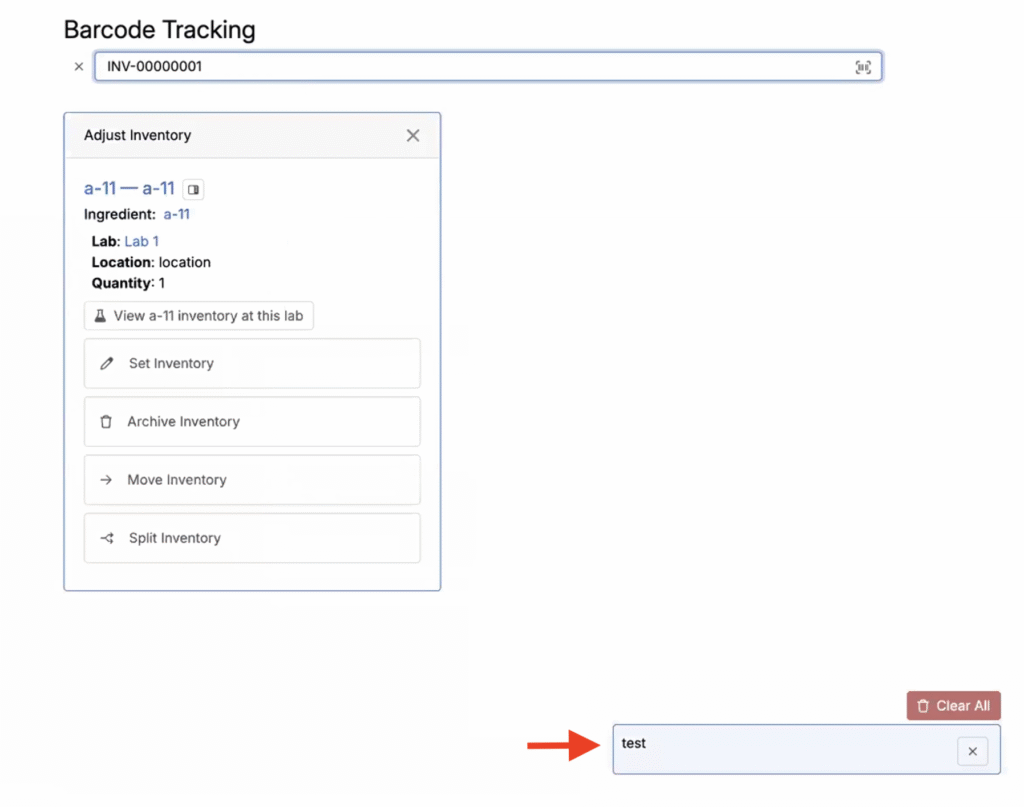The image size is (1024, 807).
Task: Choose Archive Inventory action
Action: tap(252, 421)
